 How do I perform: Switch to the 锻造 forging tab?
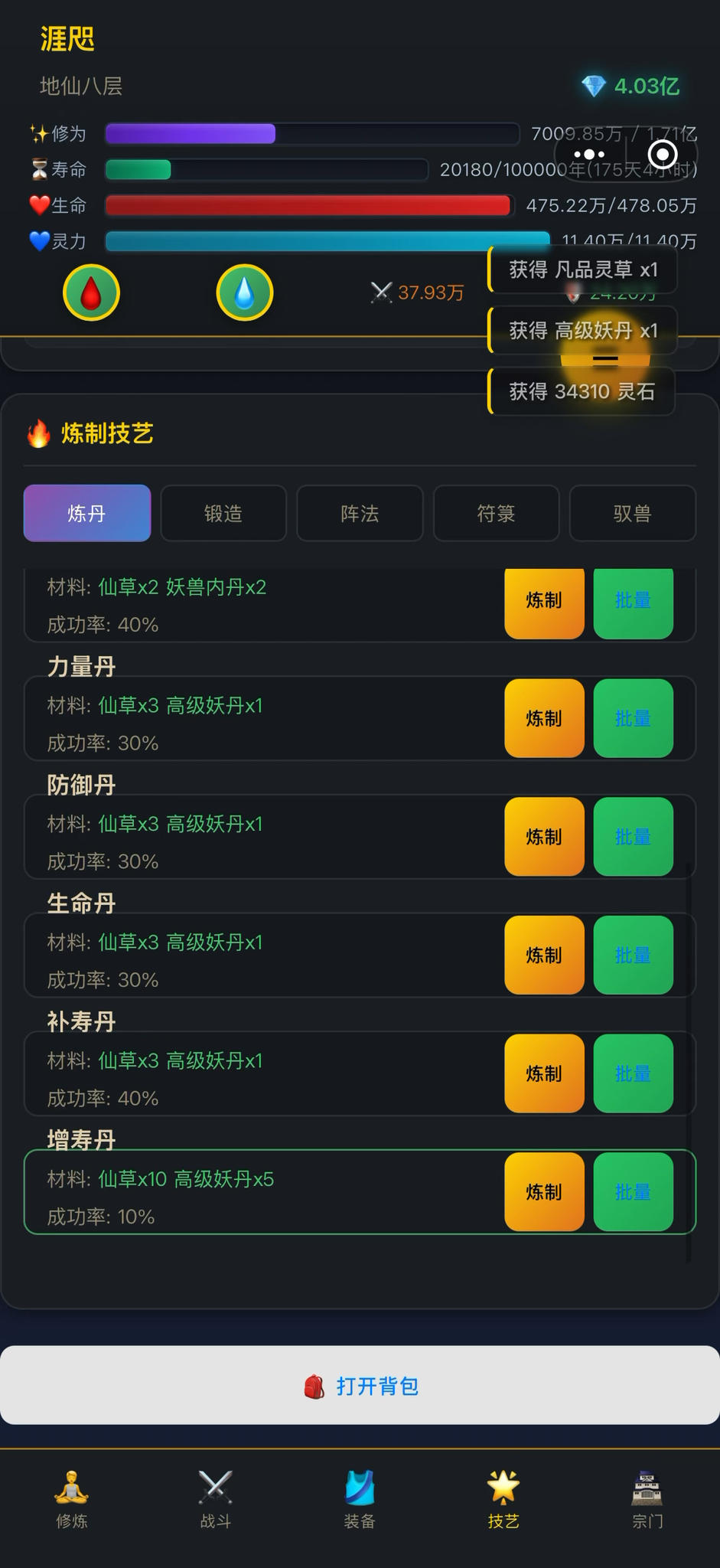pos(223,514)
